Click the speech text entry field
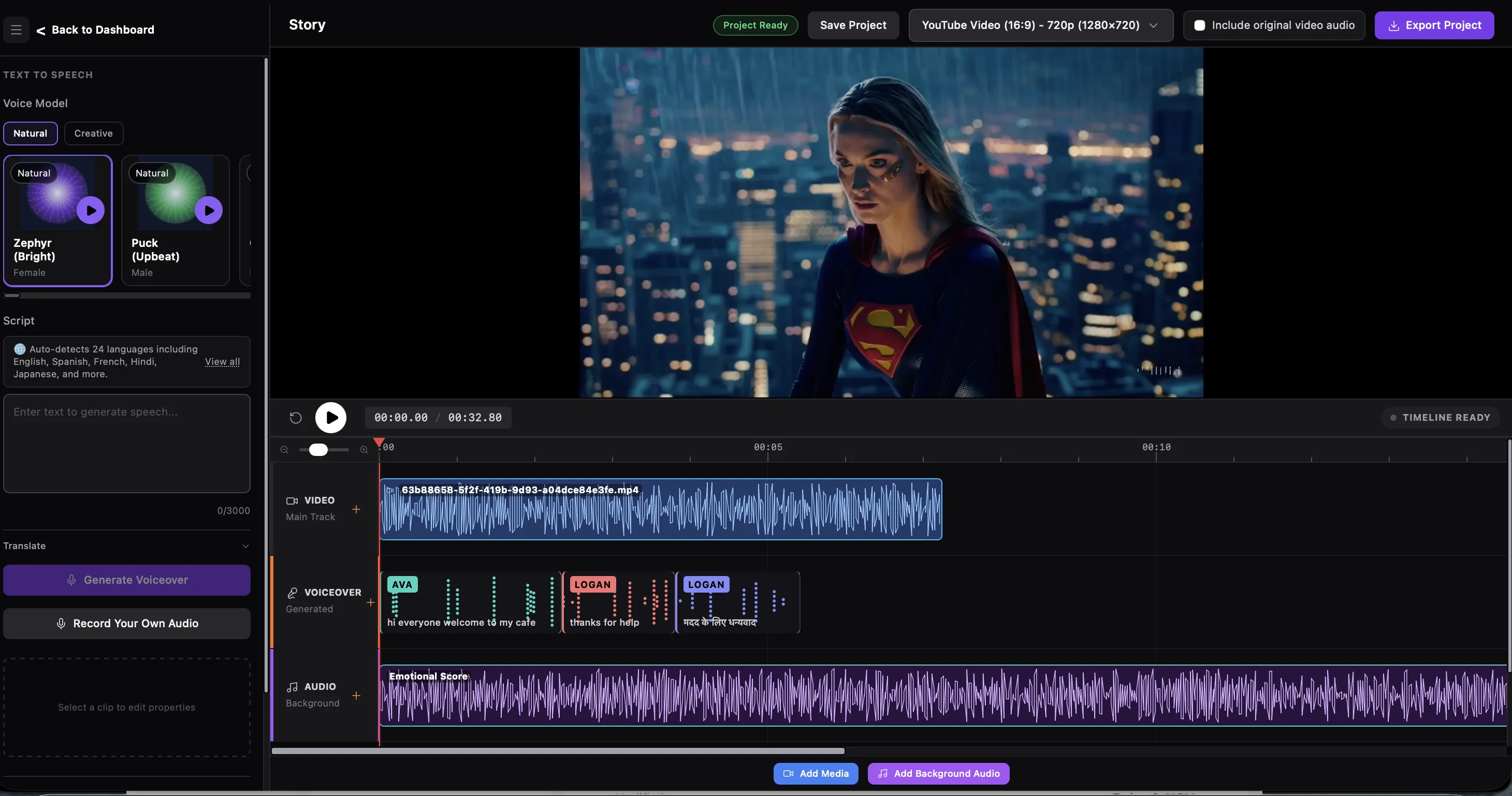This screenshot has height=796, width=1512. click(127, 444)
